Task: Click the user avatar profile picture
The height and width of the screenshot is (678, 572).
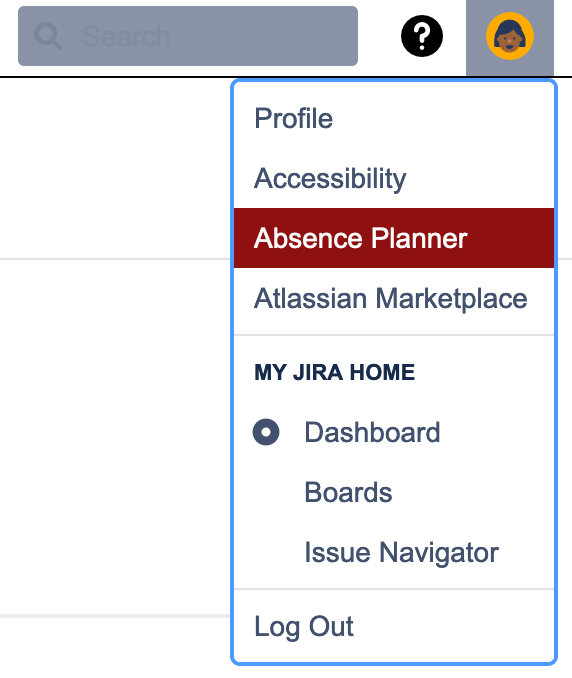Action: [x=510, y=36]
